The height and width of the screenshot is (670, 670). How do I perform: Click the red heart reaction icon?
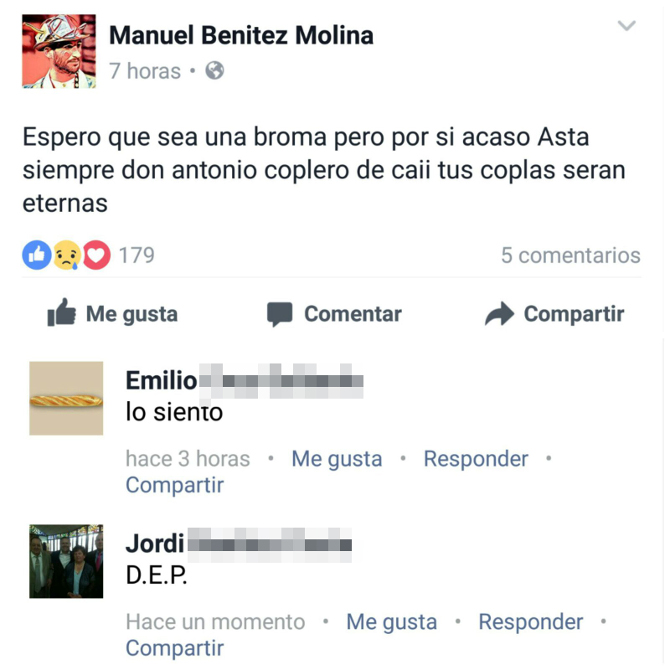pos(96,255)
